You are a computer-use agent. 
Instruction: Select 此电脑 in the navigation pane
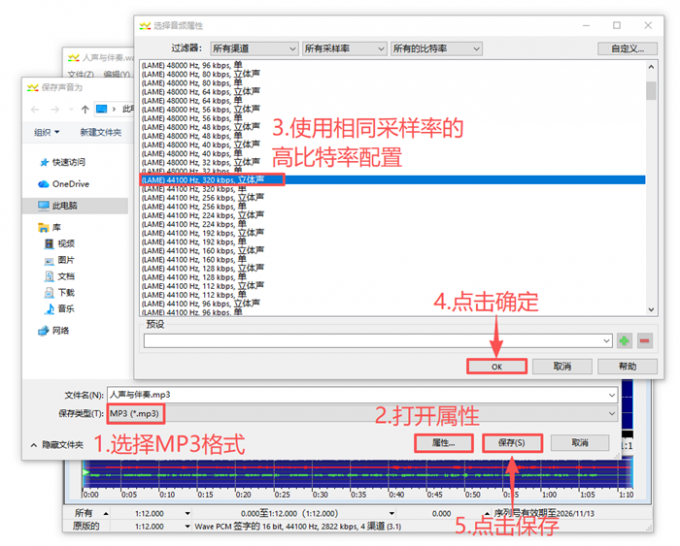[76, 206]
